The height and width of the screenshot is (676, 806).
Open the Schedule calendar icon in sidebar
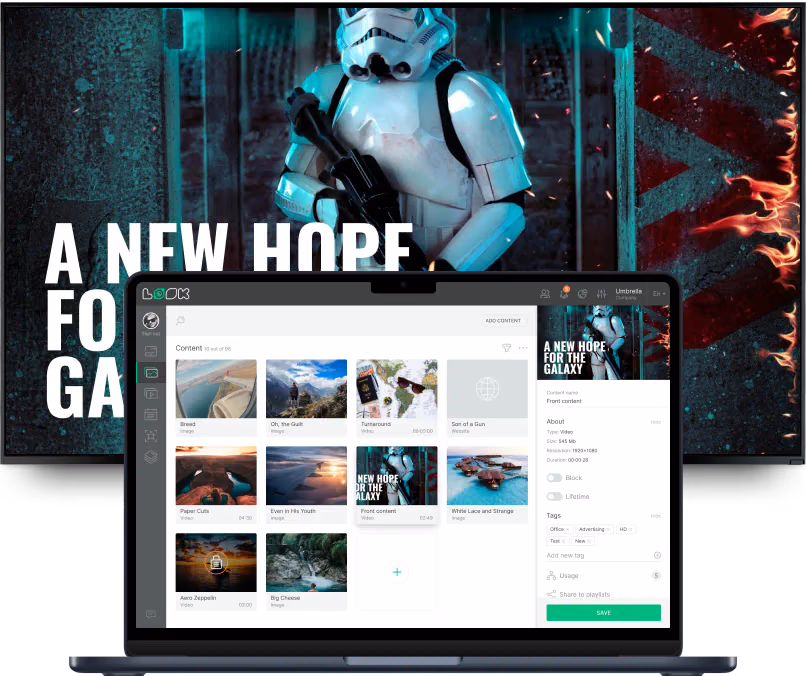point(151,414)
